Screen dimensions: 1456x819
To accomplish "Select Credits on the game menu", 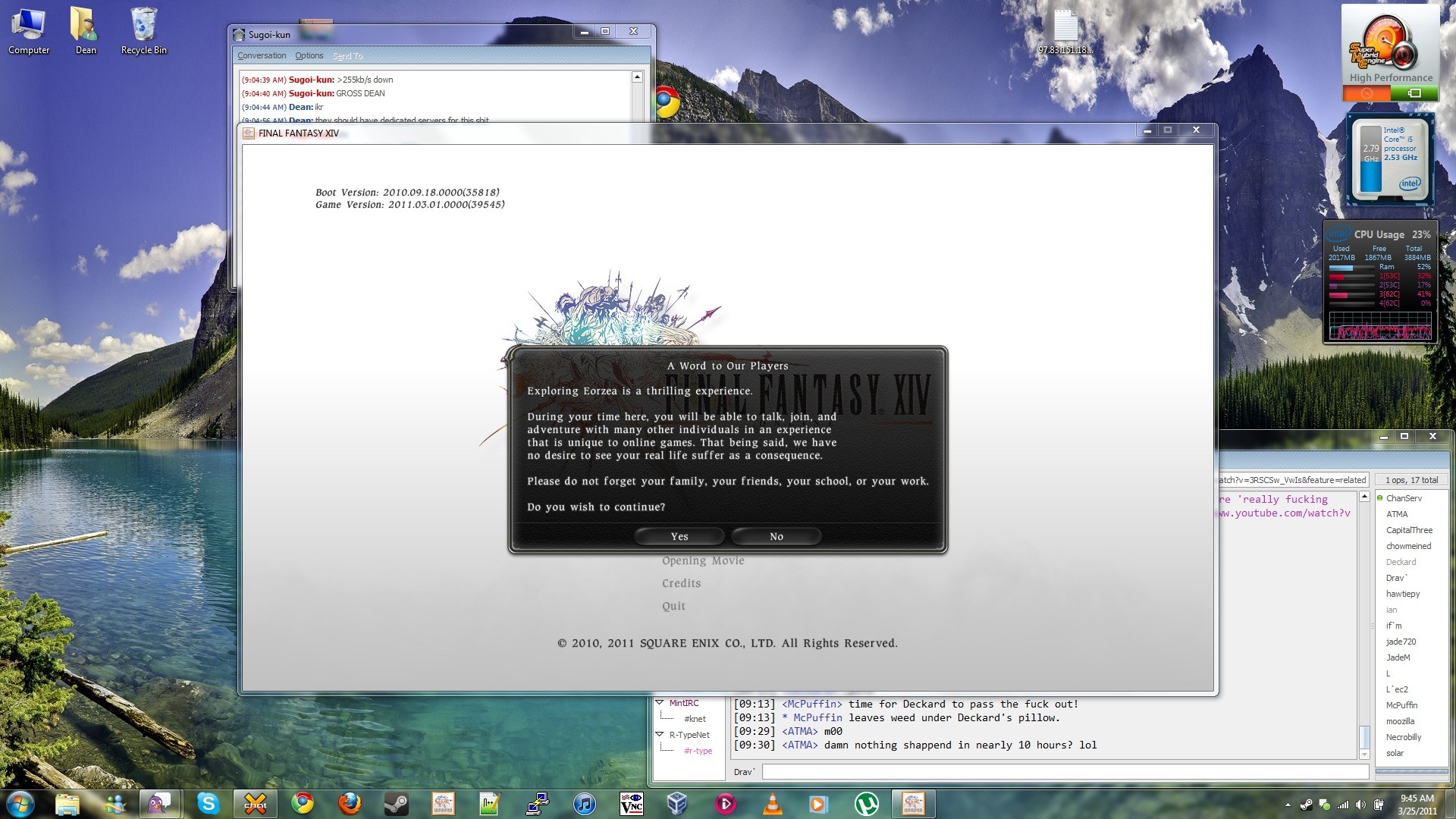I will [681, 583].
